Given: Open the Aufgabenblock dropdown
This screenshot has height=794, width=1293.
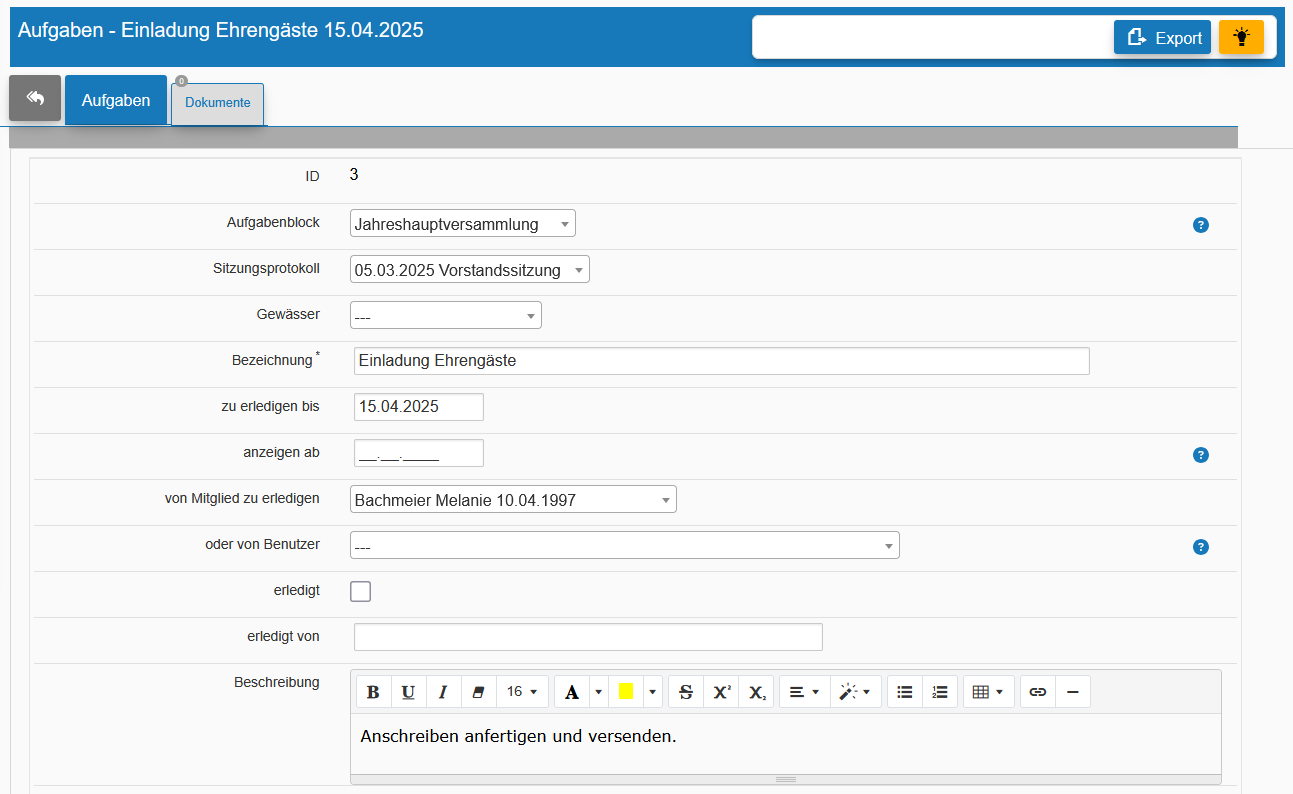Looking at the screenshot, I should [x=463, y=224].
